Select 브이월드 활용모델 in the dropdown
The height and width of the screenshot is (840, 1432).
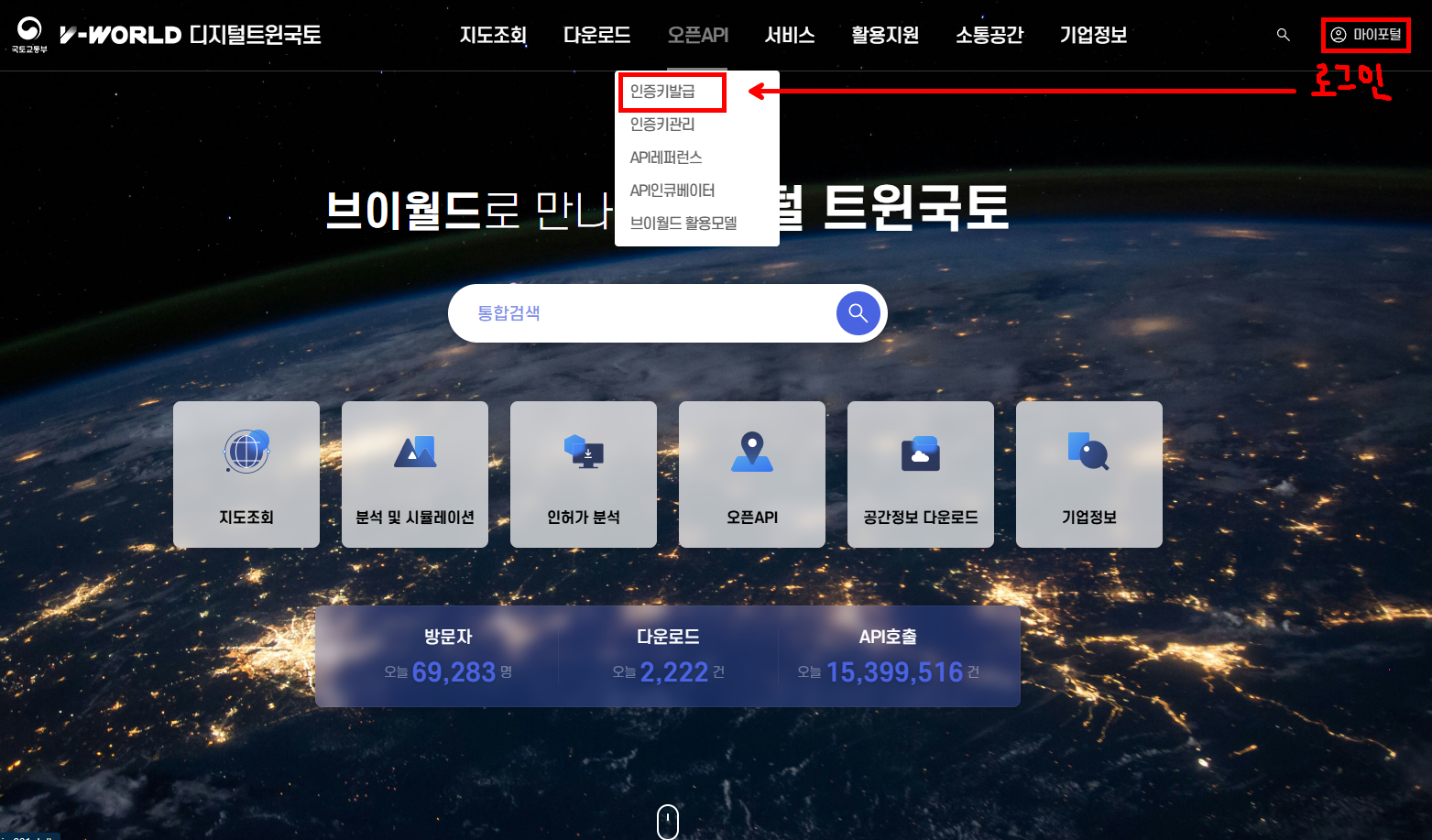[x=683, y=224]
